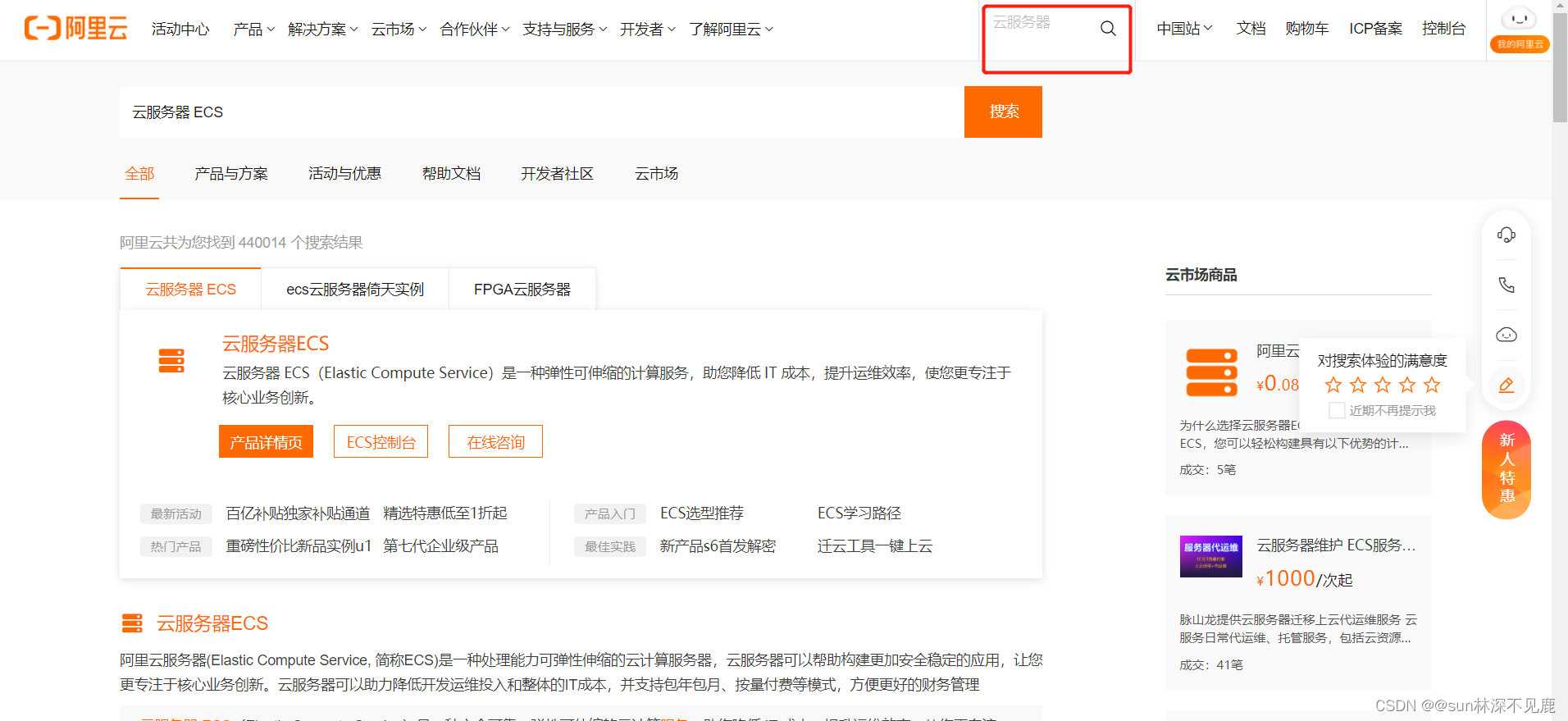Click the ¥1000/次起 price text
Screen dimensions: 1568x721
click(x=1305, y=579)
